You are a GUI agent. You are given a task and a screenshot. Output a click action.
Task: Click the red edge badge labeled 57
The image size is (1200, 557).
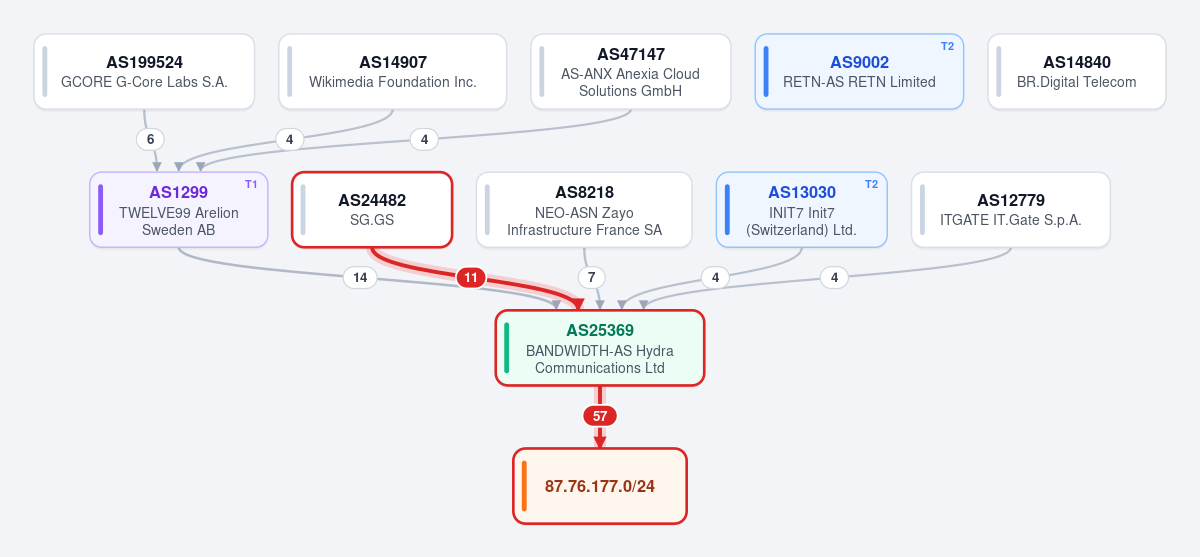coord(600,416)
